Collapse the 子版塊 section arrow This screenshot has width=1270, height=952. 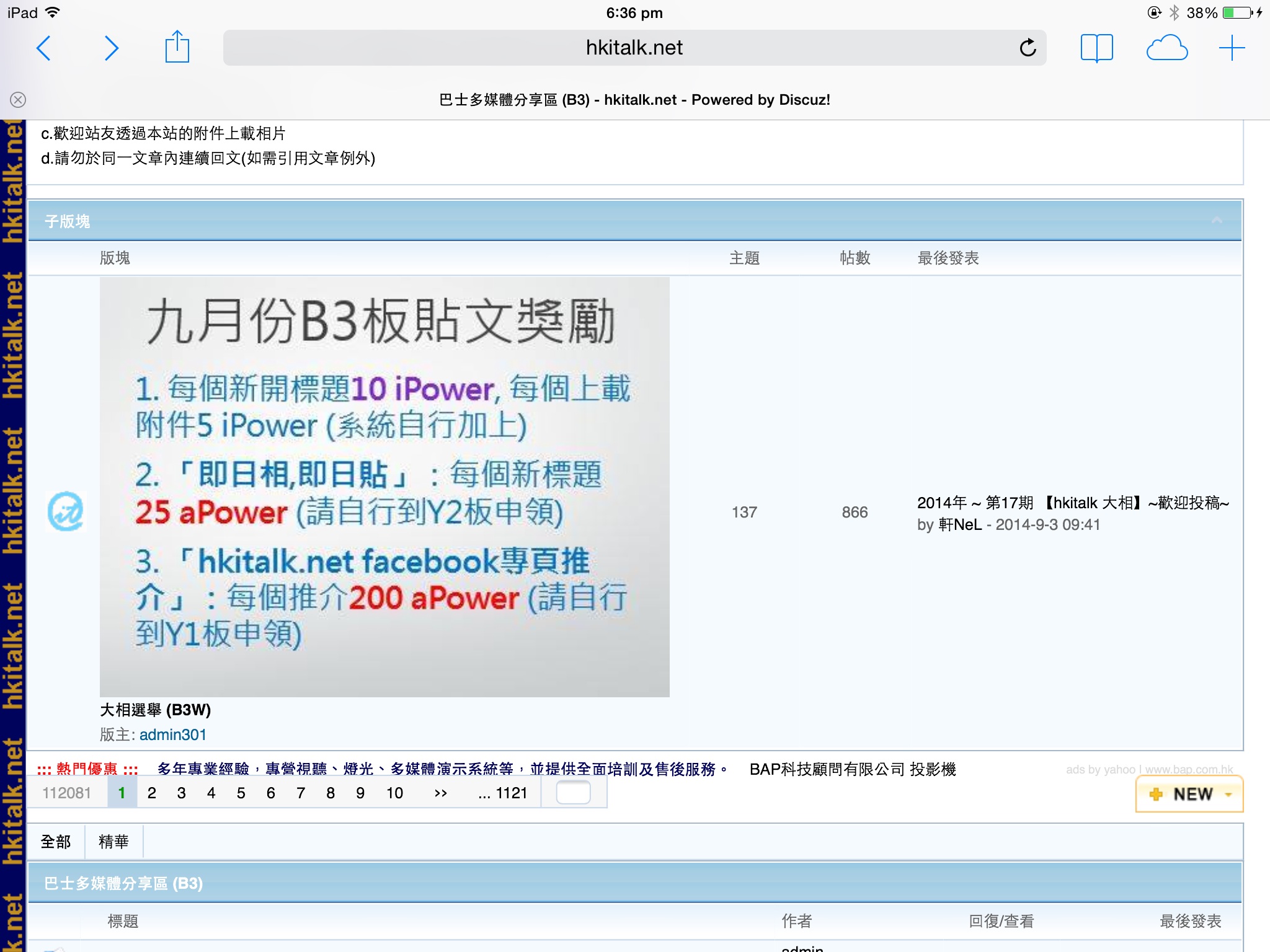point(1217,221)
